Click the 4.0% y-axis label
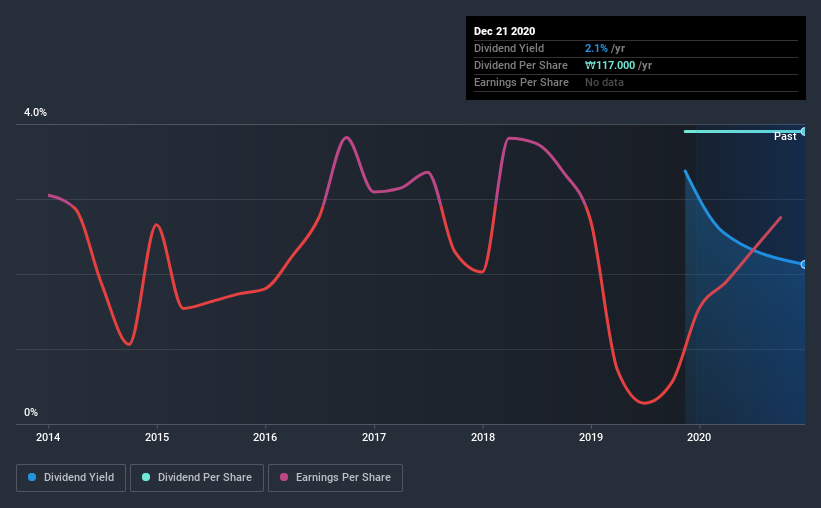 tap(36, 113)
